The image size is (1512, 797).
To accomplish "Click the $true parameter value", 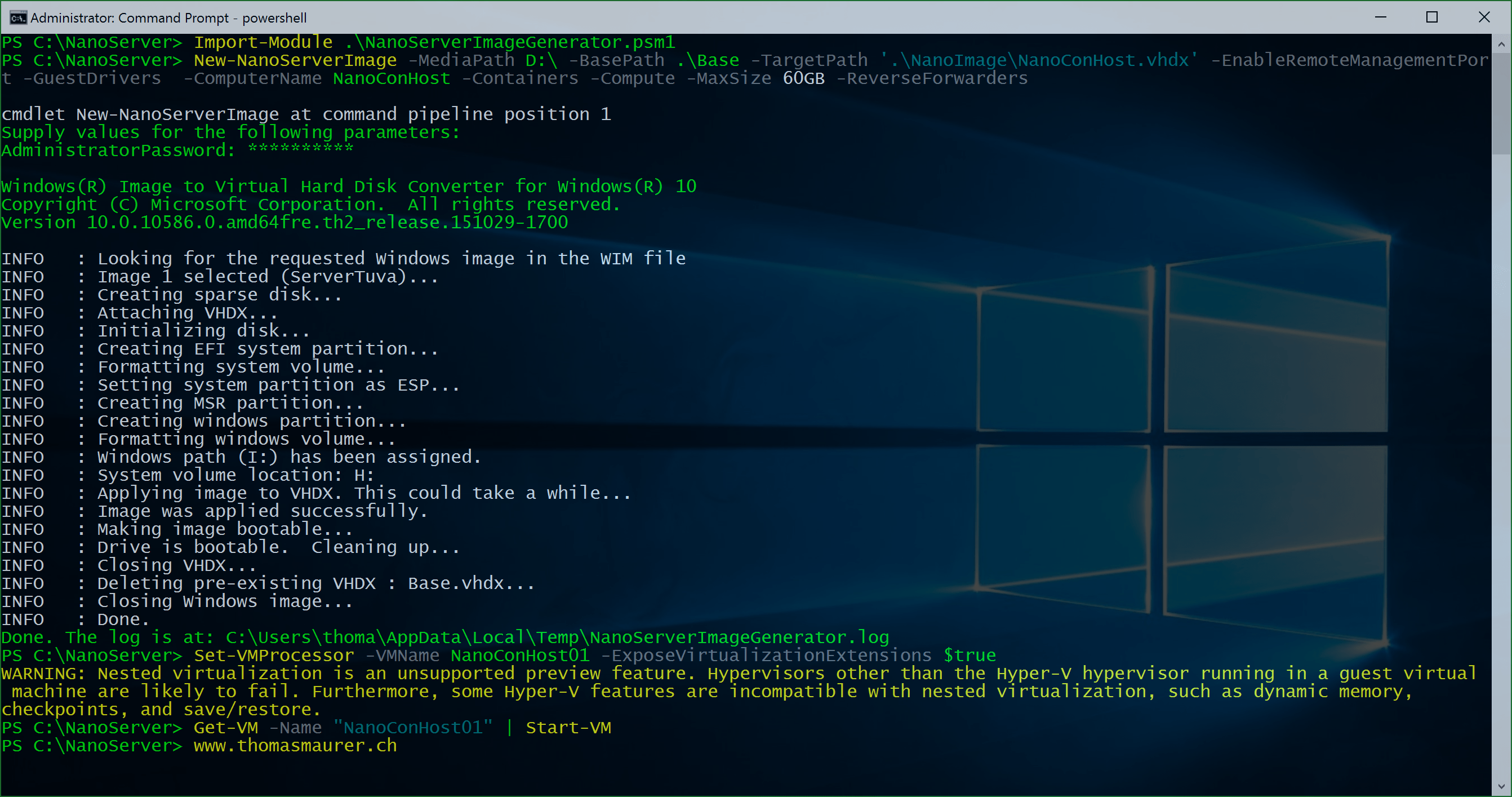I will 970,655.
